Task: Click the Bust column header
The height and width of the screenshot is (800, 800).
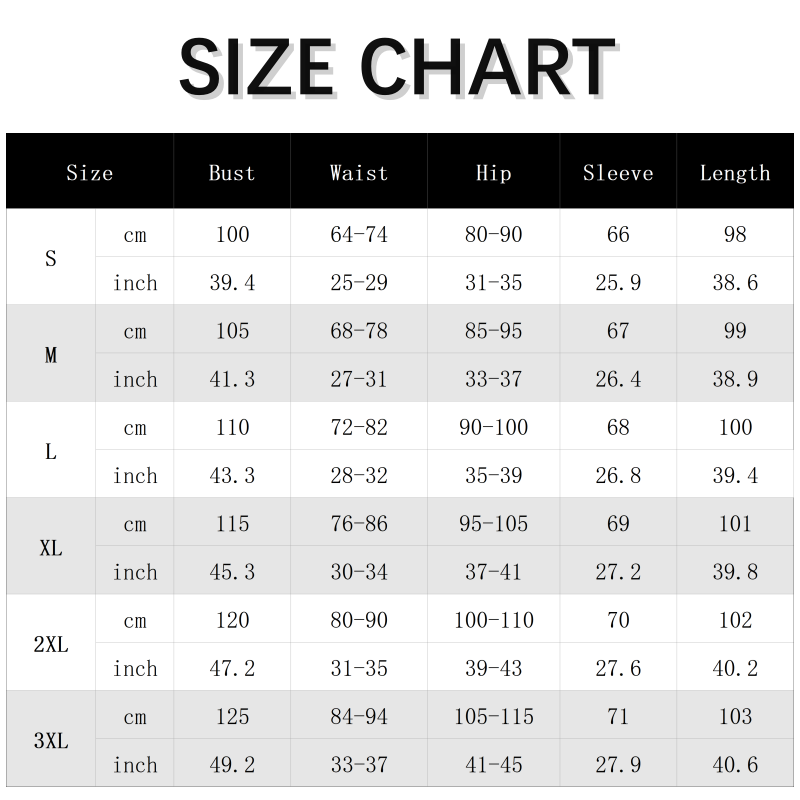Action: [232, 173]
